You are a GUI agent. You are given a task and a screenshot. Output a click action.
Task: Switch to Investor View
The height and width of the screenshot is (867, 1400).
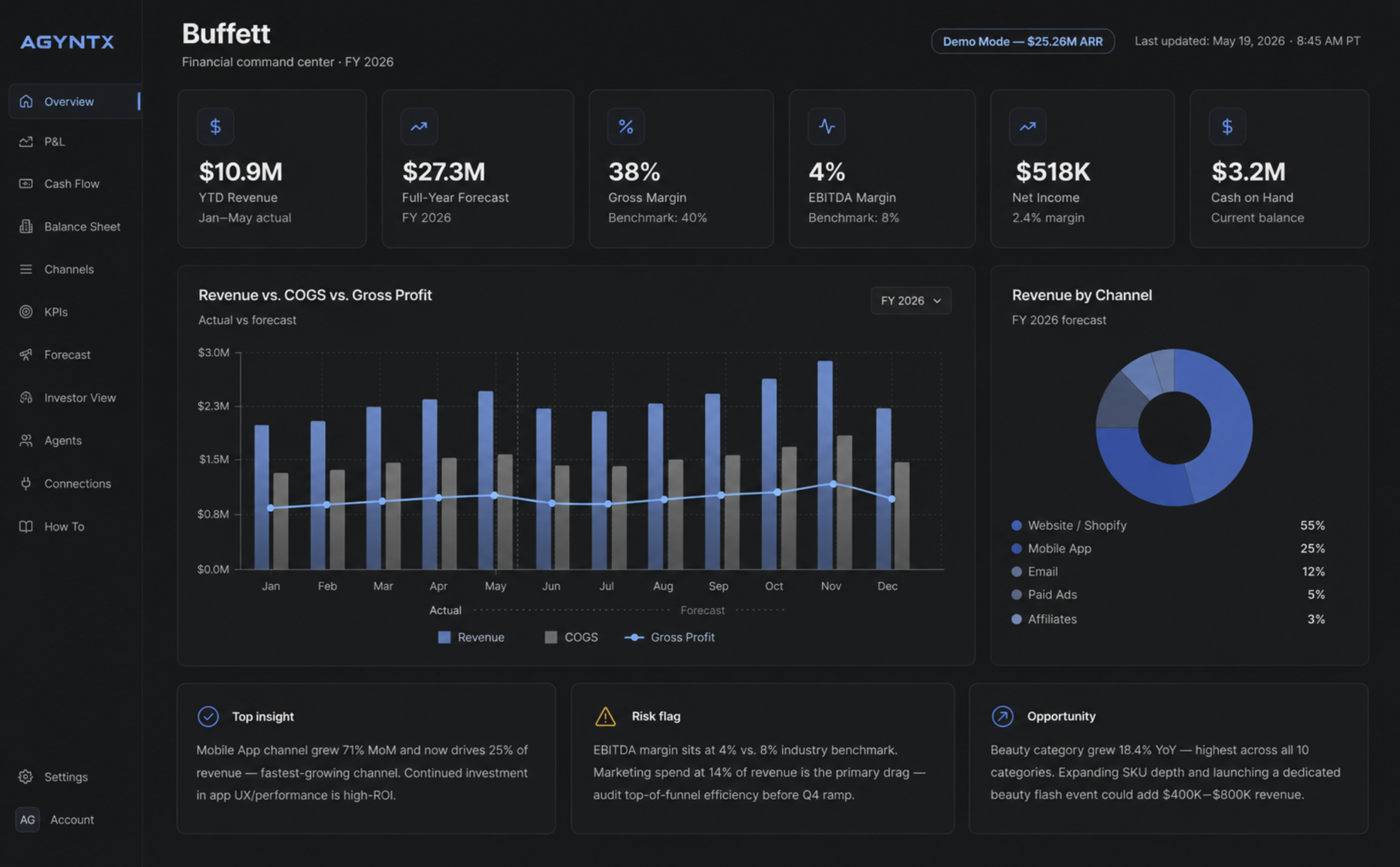80,397
